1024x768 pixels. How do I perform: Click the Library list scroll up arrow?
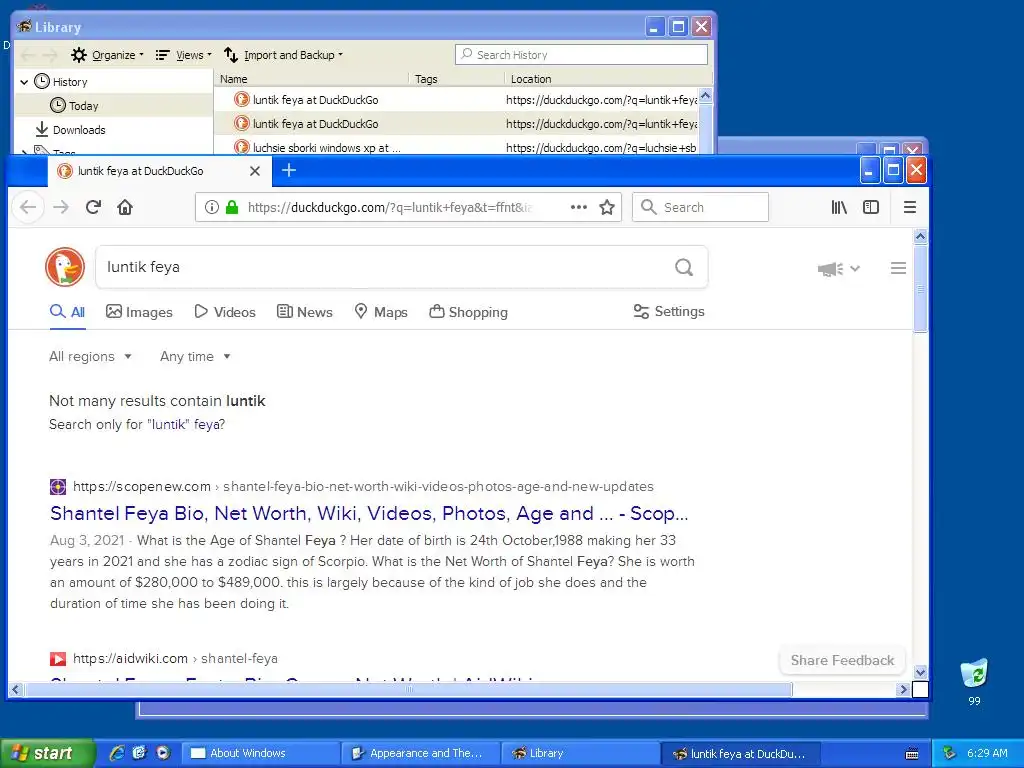(705, 97)
